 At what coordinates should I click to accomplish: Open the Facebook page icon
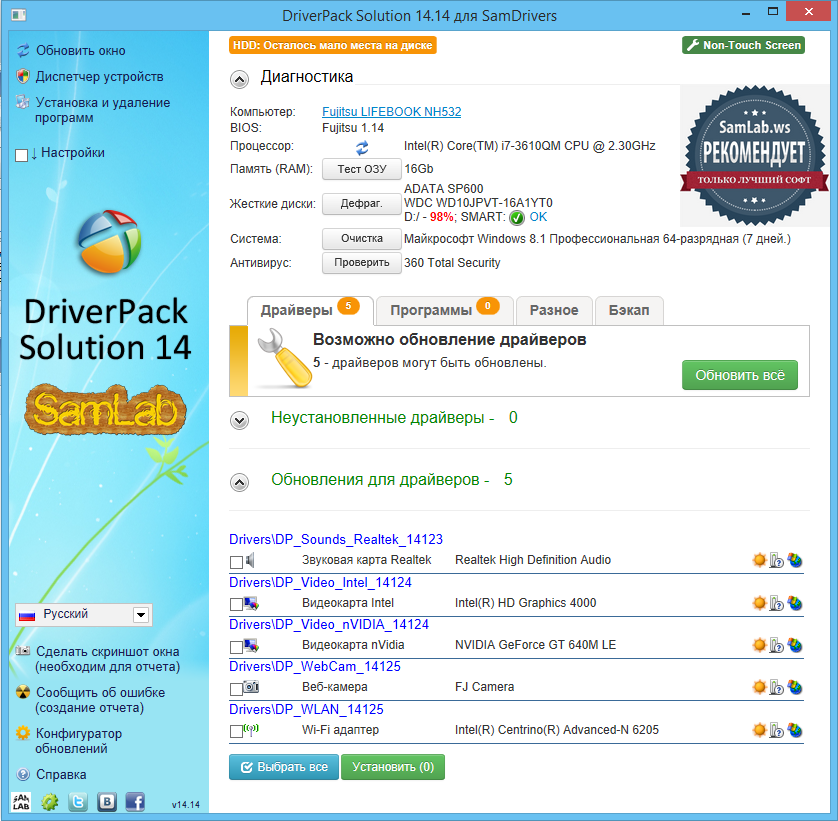pyautogui.click(x=135, y=802)
